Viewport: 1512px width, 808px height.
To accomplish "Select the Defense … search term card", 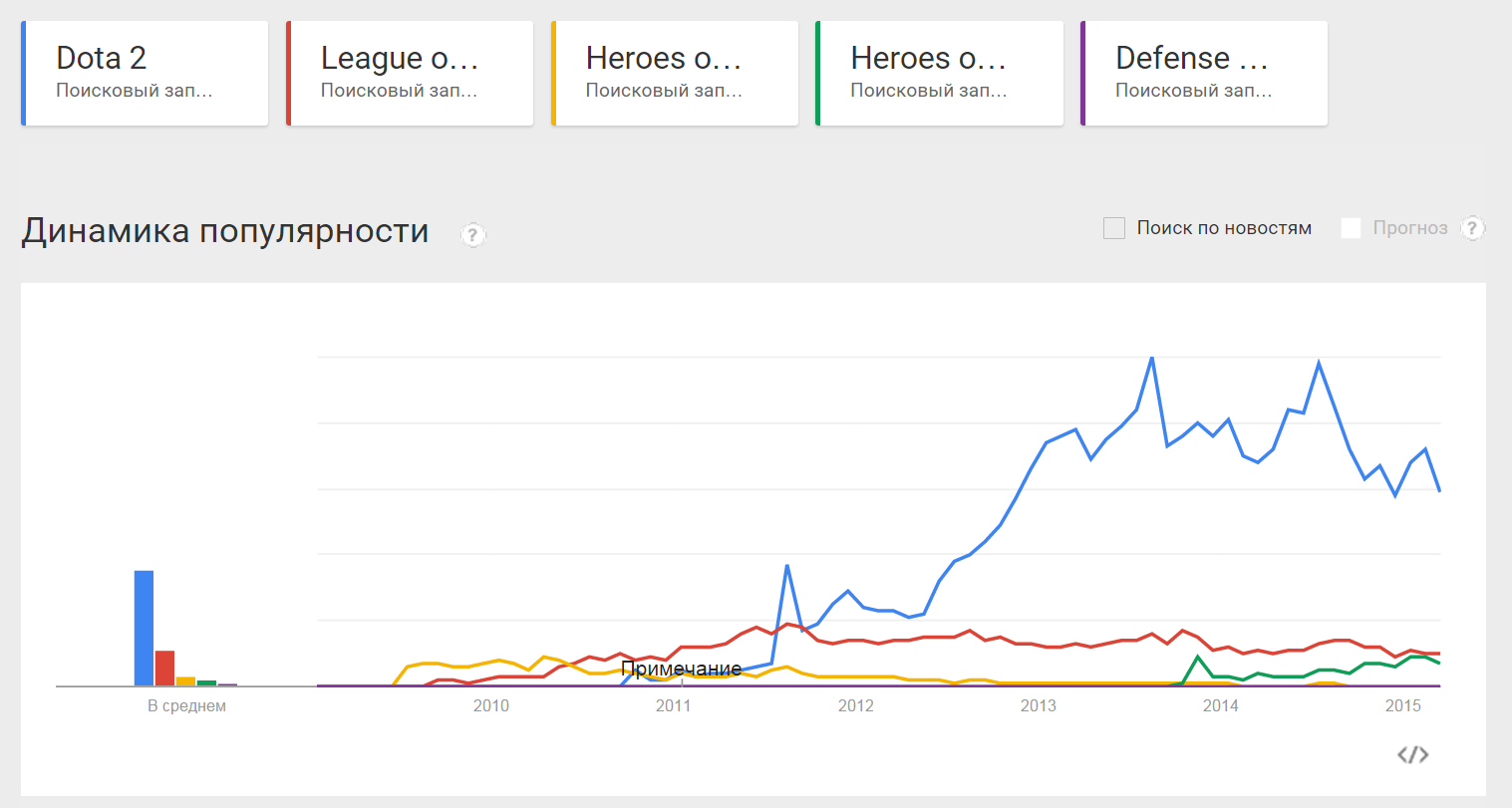I will point(1204,74).
